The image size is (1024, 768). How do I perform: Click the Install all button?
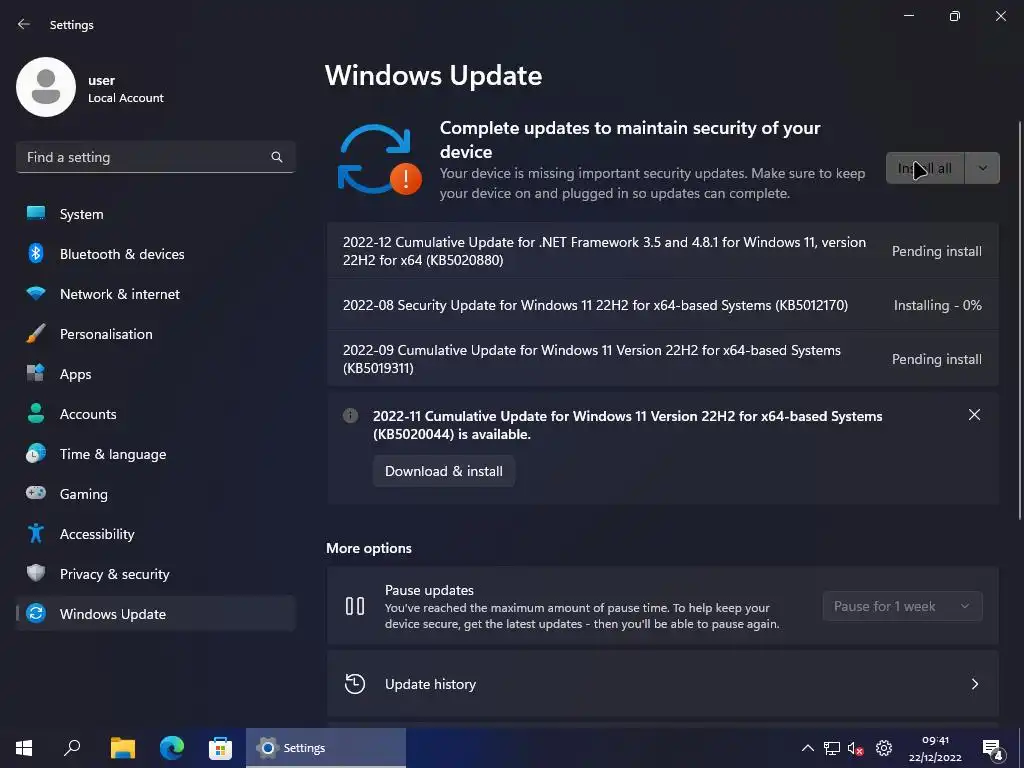point(925,168)
